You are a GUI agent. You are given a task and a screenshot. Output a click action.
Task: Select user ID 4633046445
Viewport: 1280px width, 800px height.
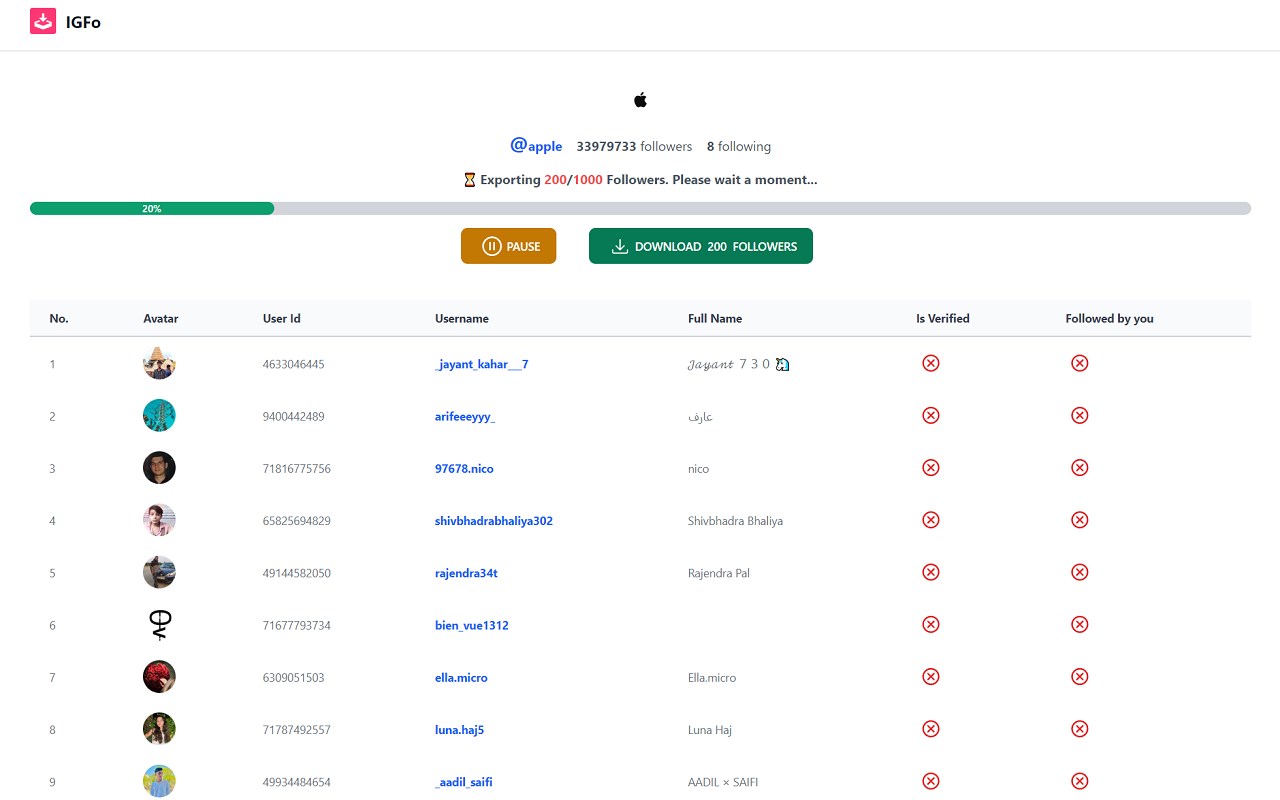(x=294, y=364)
